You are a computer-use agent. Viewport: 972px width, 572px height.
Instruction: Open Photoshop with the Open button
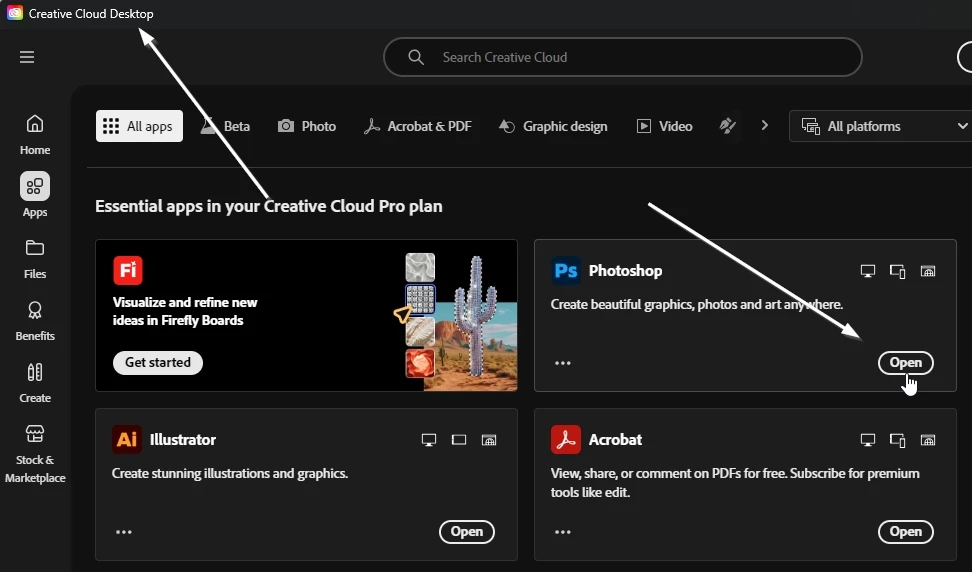906,363
